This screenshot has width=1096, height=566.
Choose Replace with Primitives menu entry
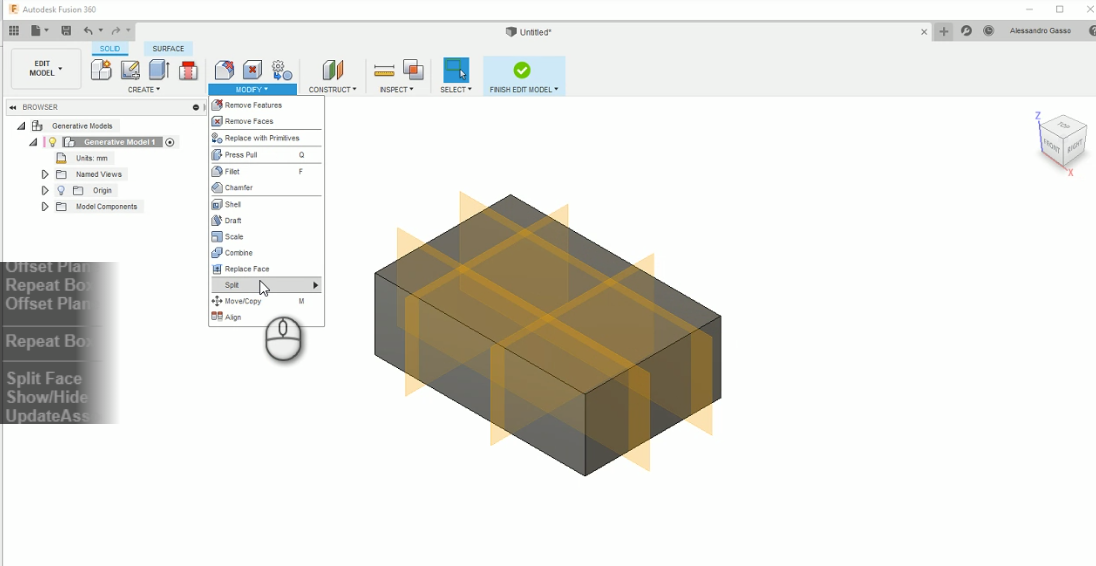pyautogui.click(x=266, y=138)
